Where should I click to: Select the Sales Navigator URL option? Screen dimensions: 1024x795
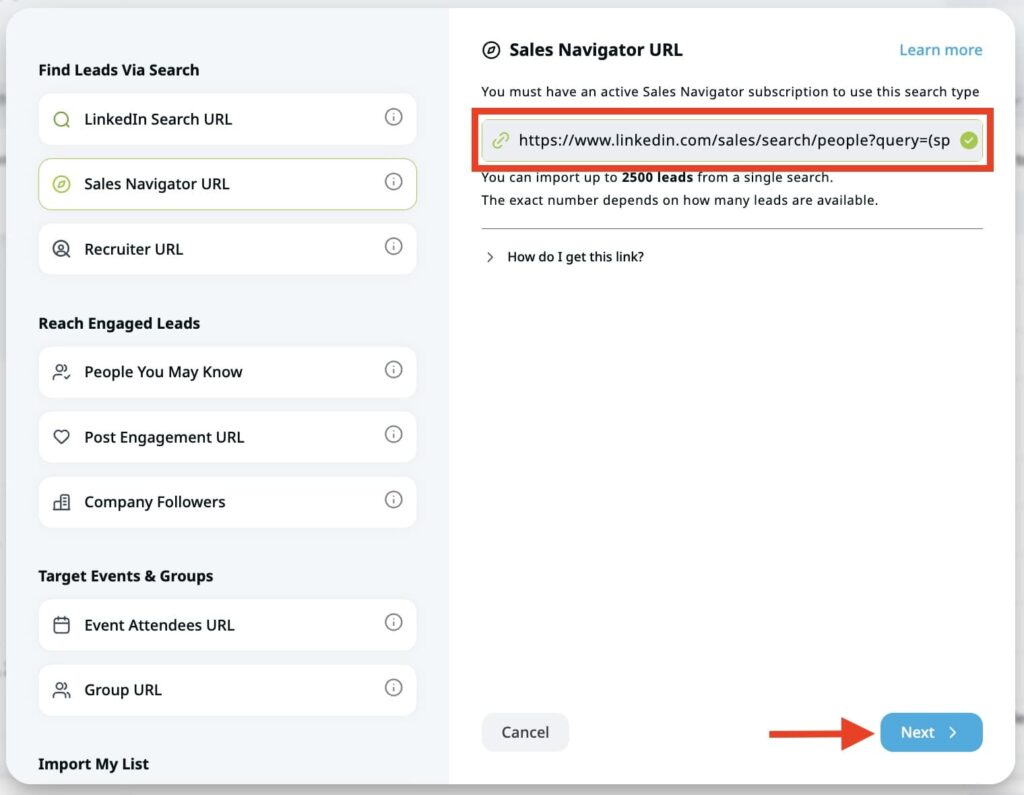coord(227,184)
